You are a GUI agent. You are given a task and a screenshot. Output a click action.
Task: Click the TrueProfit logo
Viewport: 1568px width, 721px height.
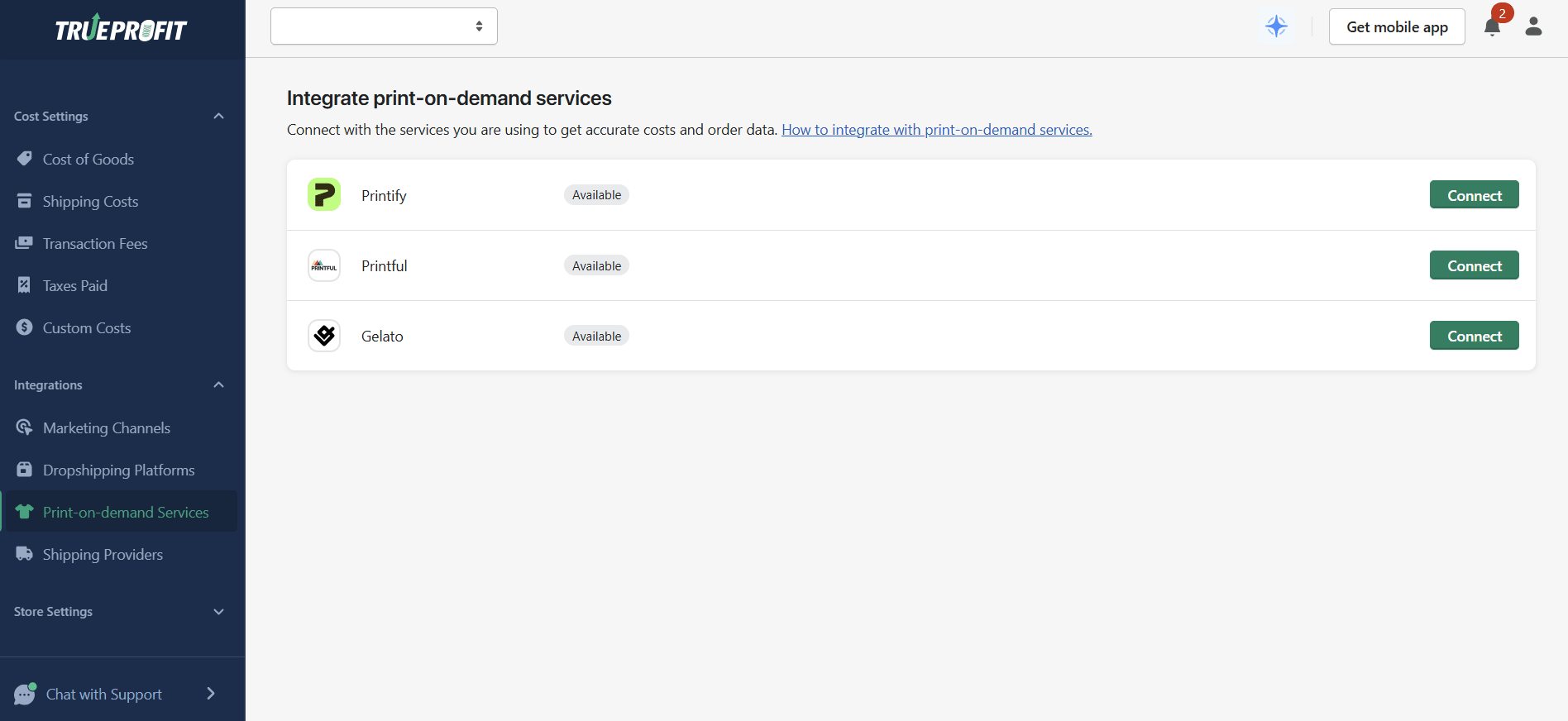(122, 29)
